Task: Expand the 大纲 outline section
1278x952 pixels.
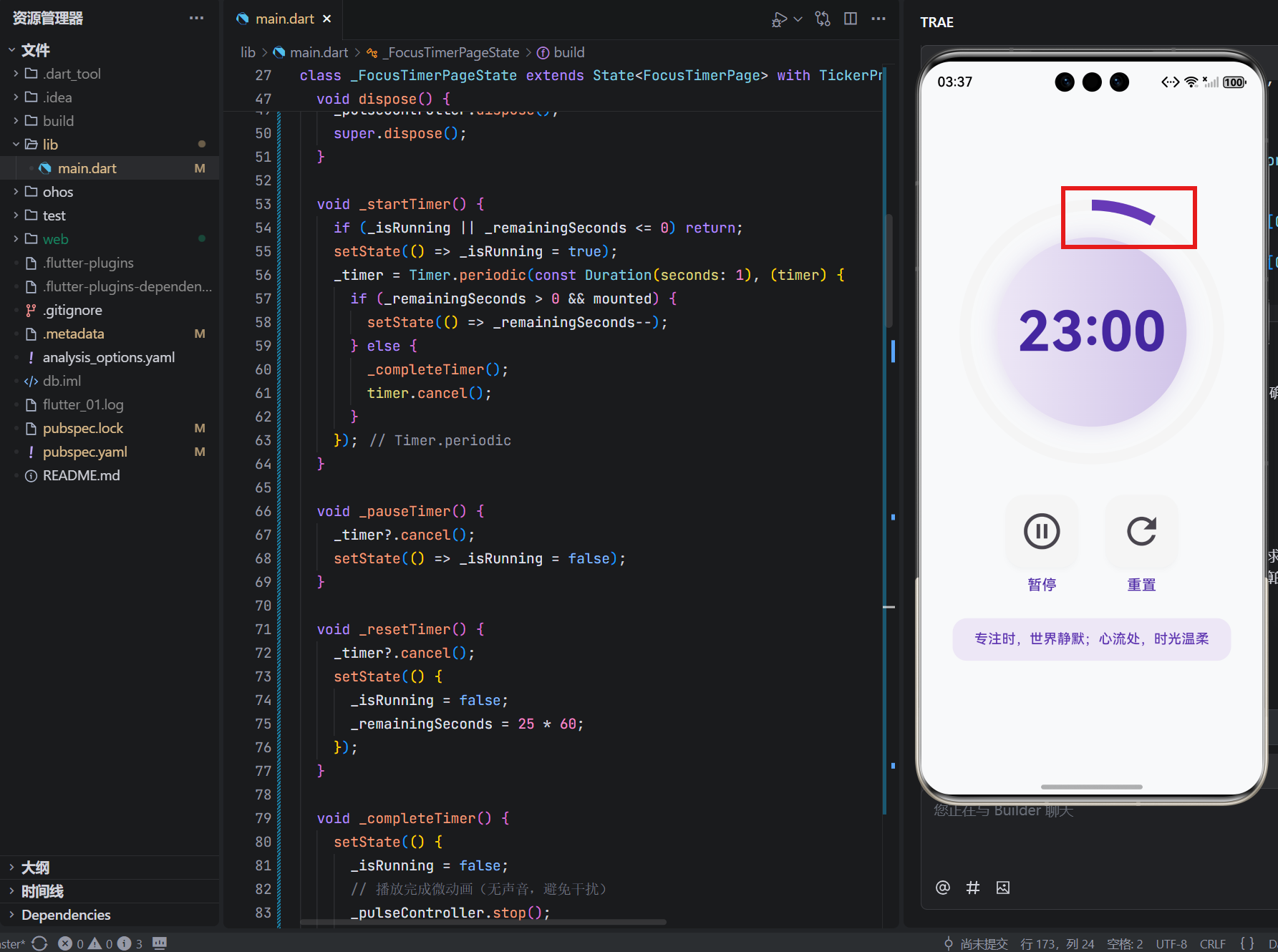Action: click(34, 868)
